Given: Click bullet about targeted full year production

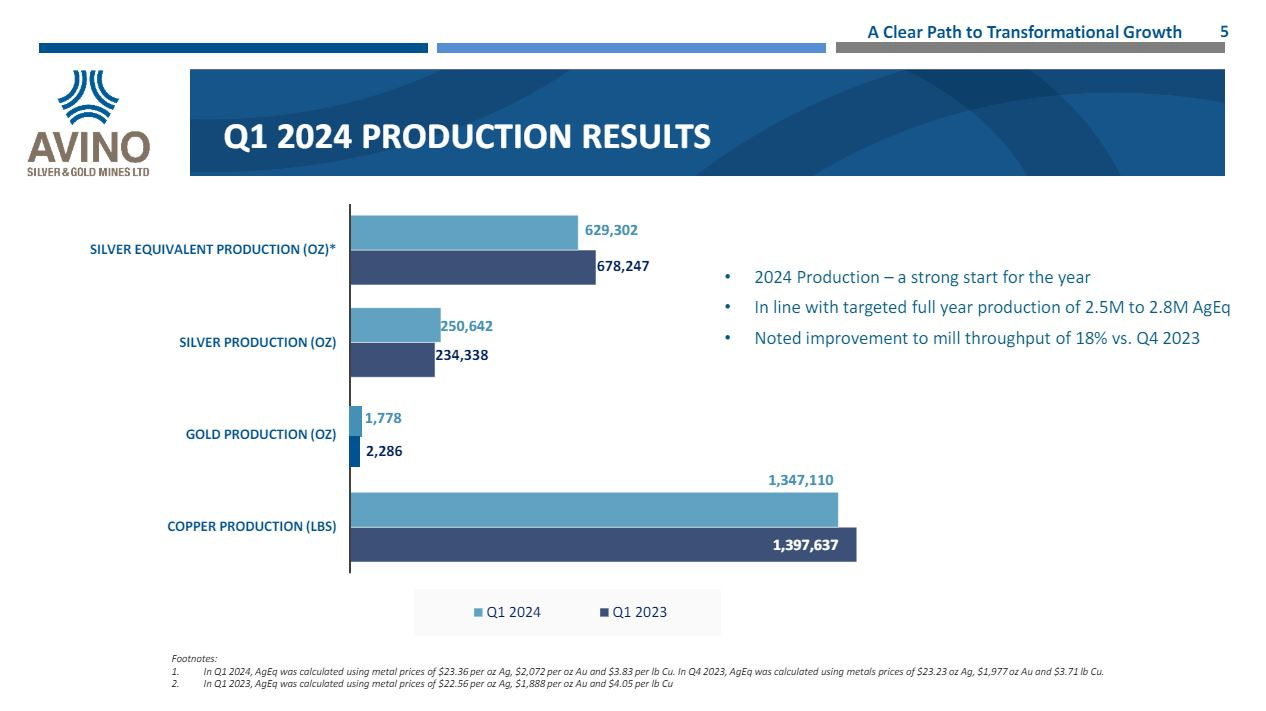Looking at the screenshot, I should click(992, 308).
